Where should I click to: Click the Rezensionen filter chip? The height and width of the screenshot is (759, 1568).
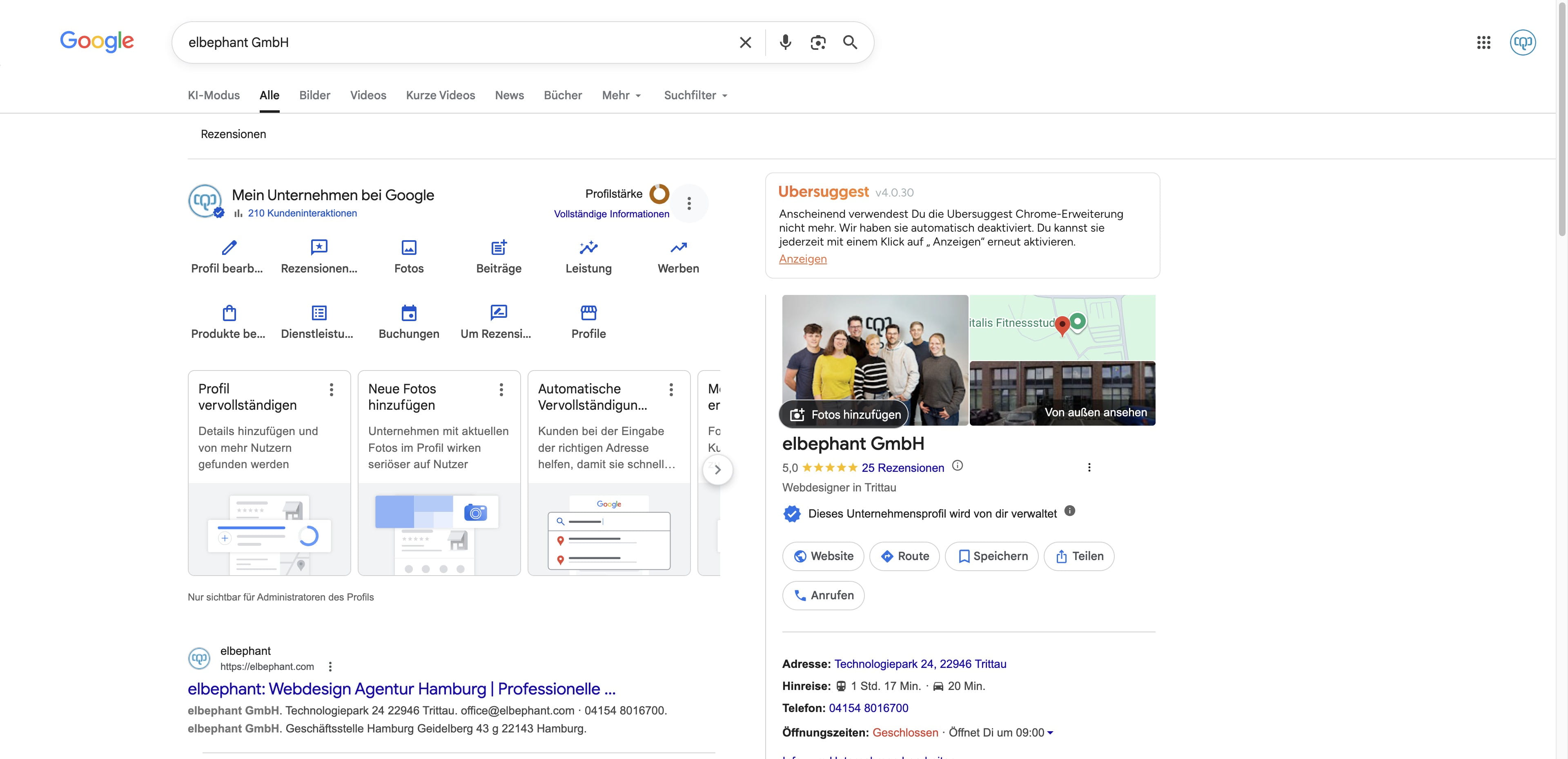(x=233, y=134)
